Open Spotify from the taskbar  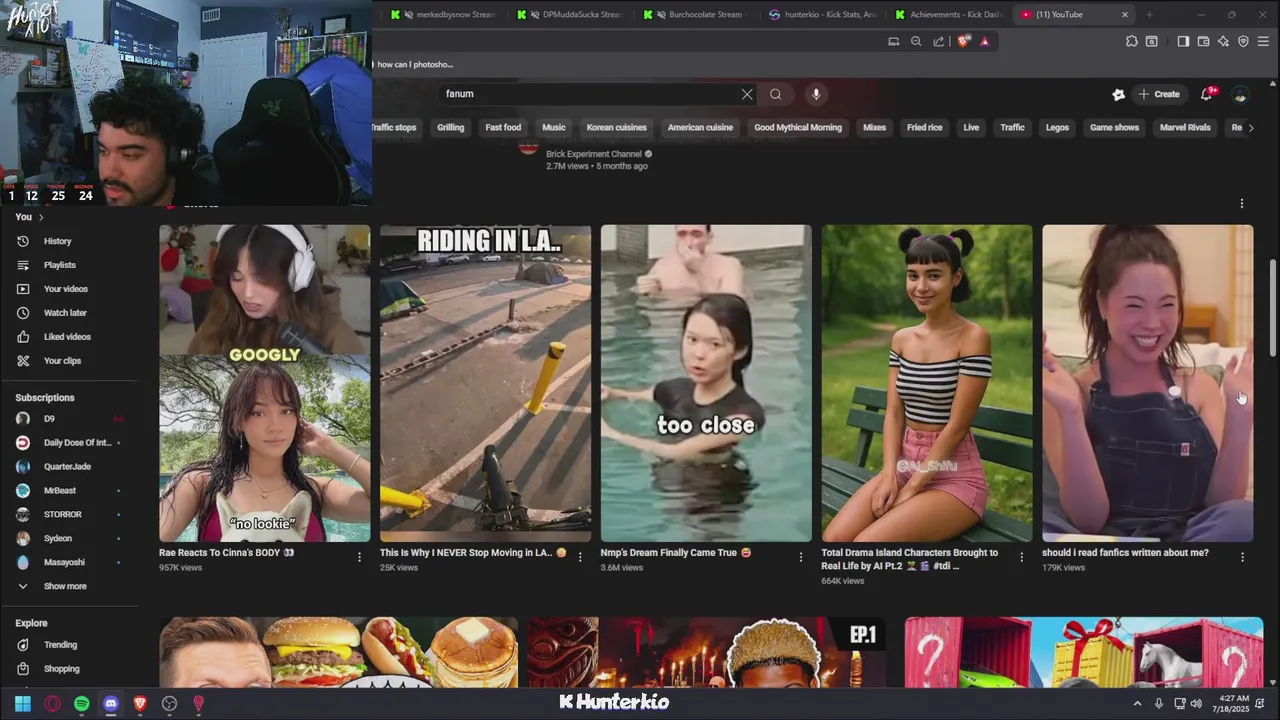pyautogui.click(x=82, y=704)
